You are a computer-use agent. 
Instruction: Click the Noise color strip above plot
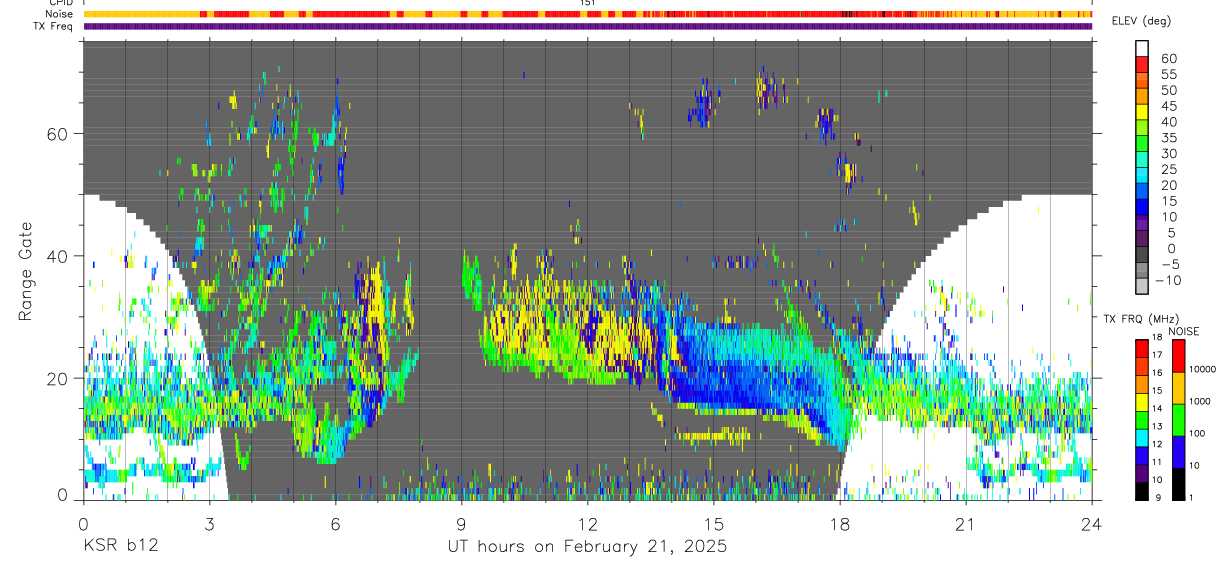point(588,14)
